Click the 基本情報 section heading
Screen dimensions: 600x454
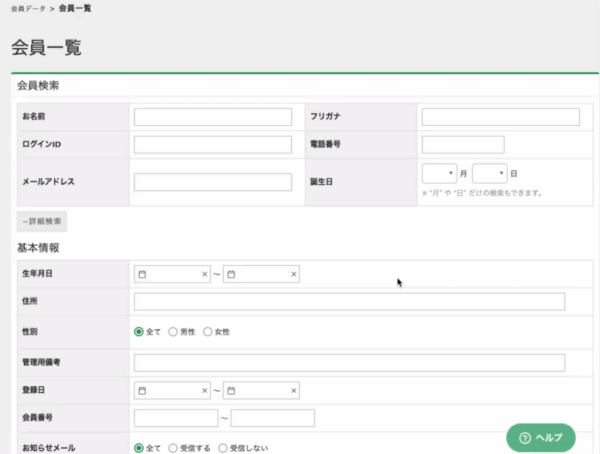click(x=38, y=248)
